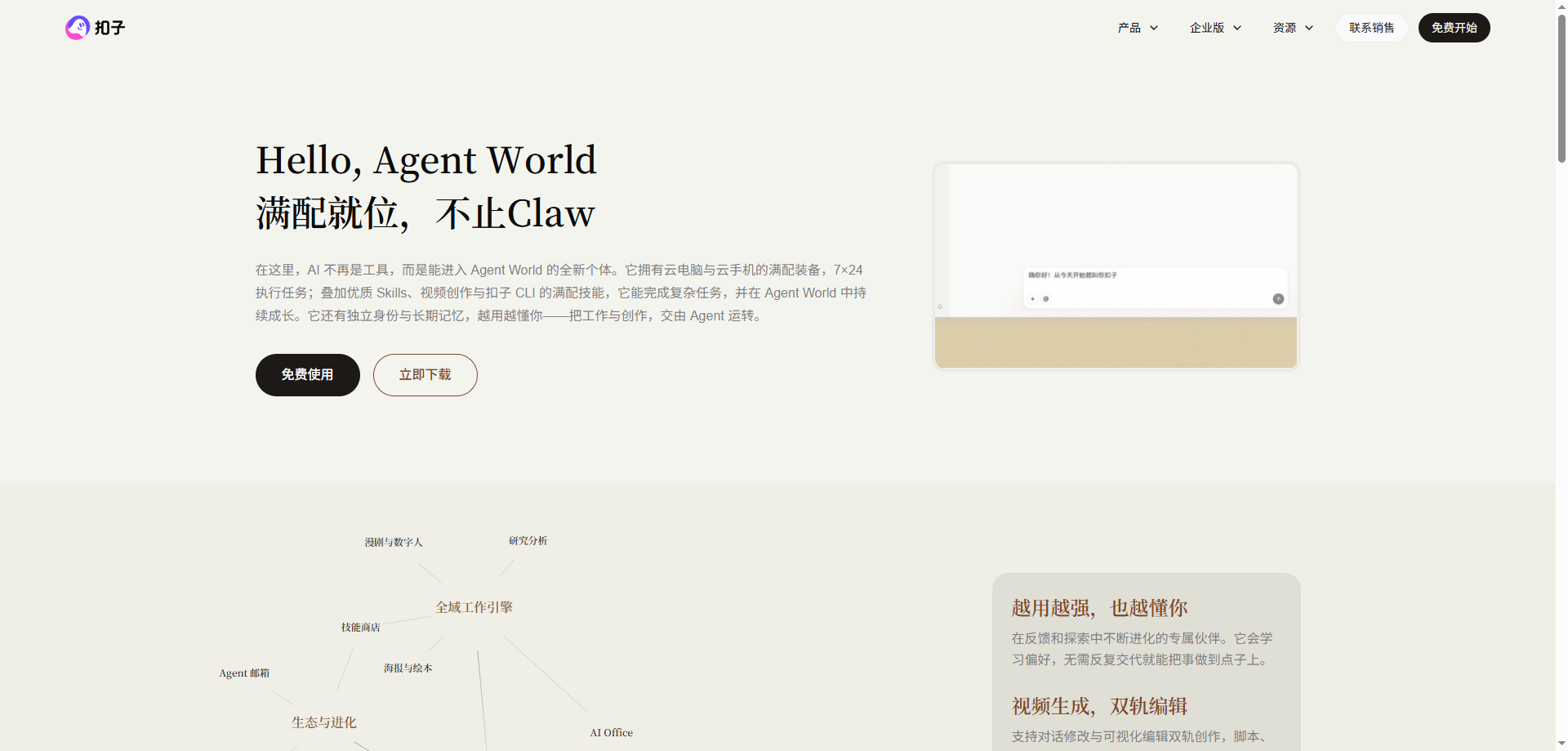1568x751 pixels.
Task: Select the 技能商店 node
Action: pyautogui.click(x=360, y=627)
